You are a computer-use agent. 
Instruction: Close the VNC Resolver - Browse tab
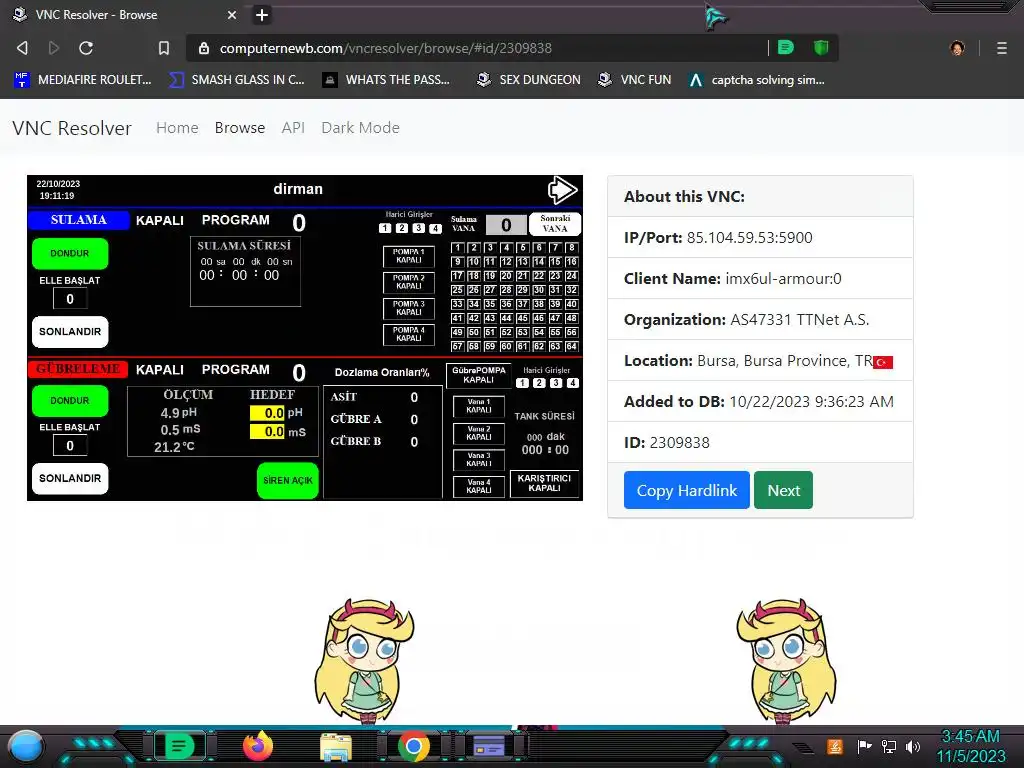pos(231,14)
